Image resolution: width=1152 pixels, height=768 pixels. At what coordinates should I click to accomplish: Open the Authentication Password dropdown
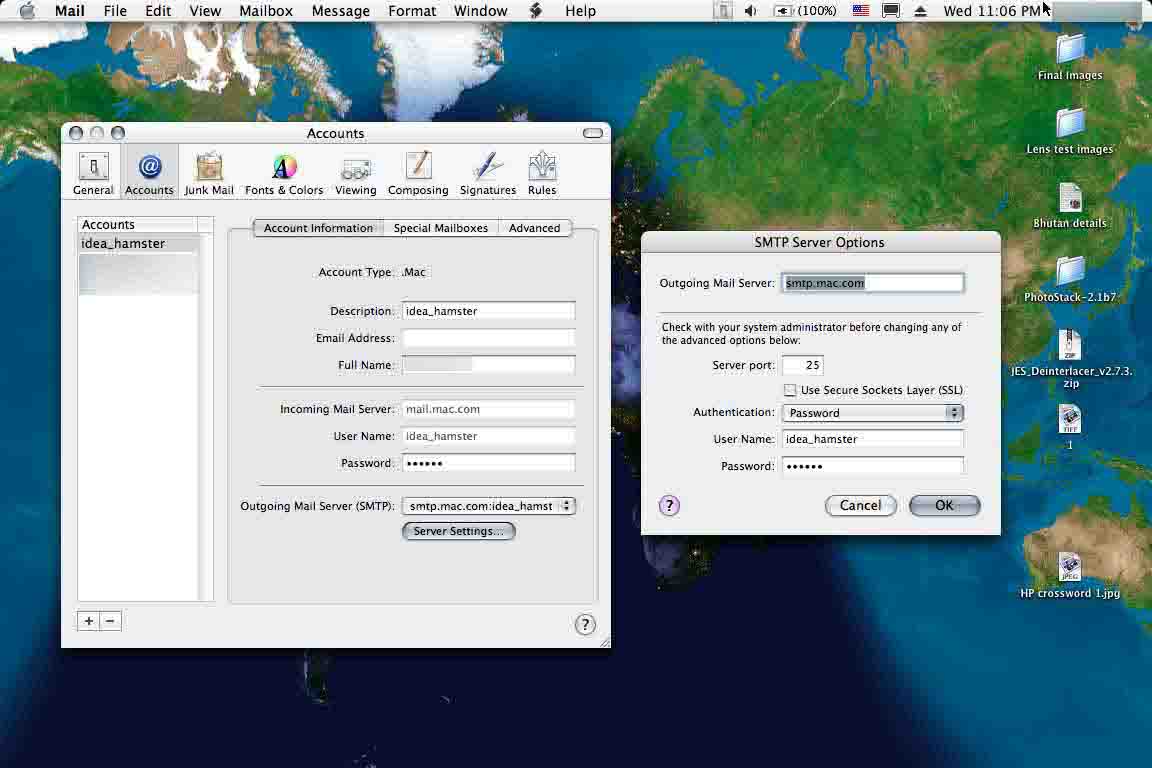click(873, 413)
